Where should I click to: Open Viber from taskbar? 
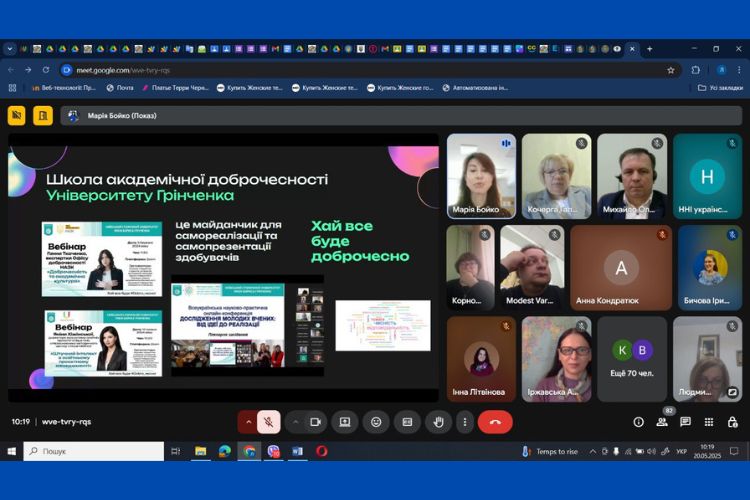pyautogui.click(x=273, y=451)
